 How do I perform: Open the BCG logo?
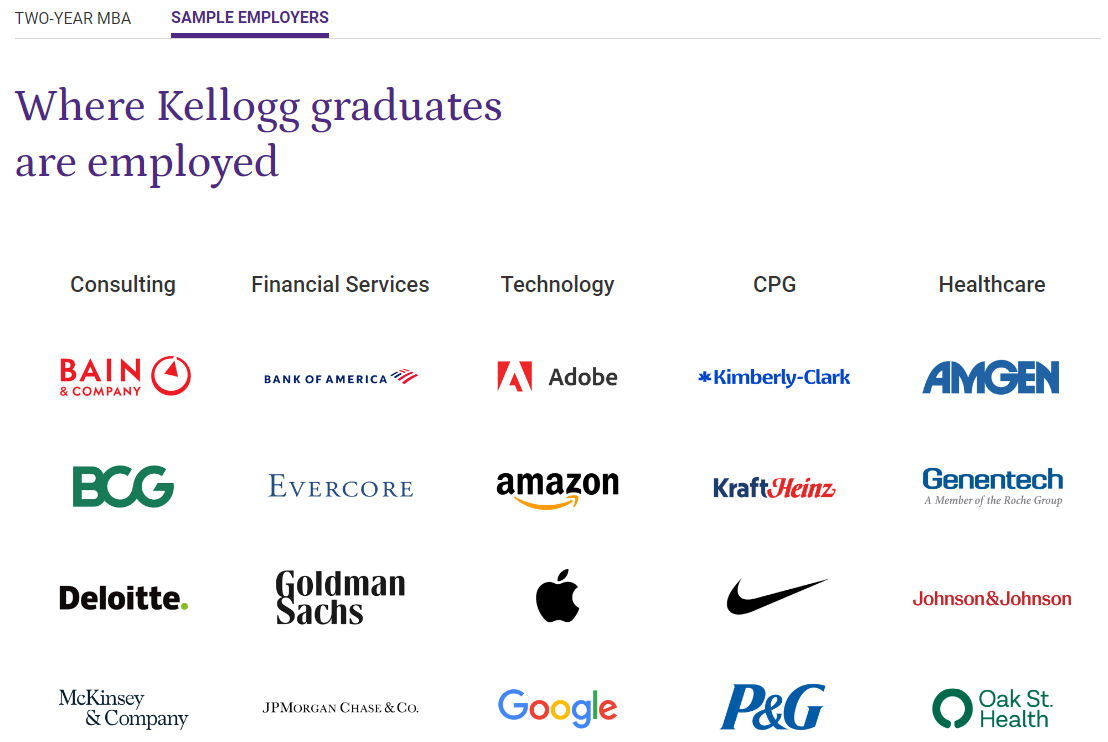123,487
